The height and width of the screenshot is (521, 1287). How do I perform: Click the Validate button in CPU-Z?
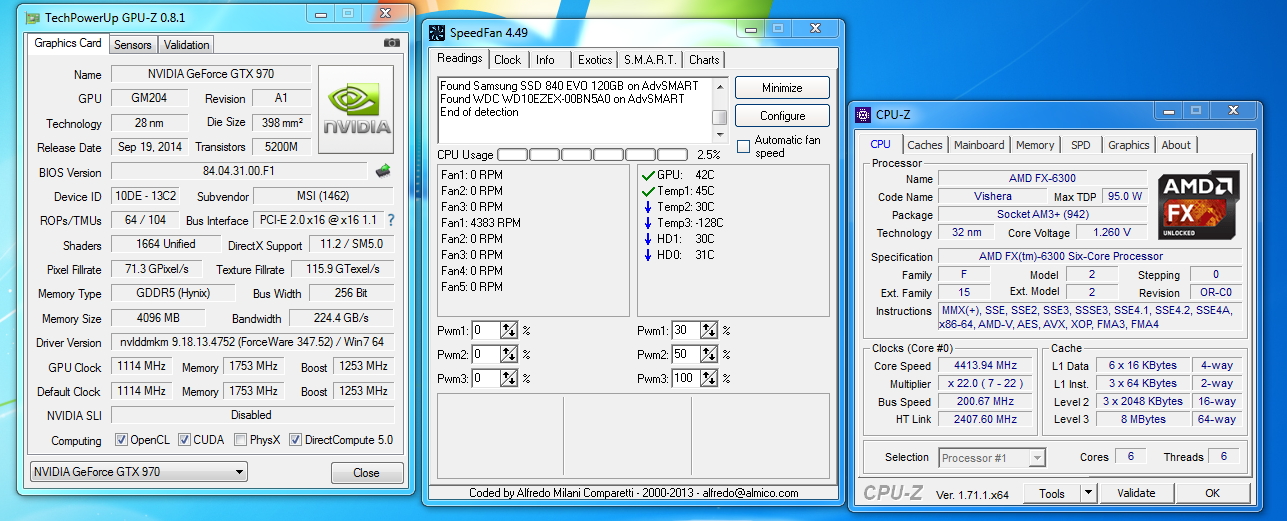click(1136, 493)
